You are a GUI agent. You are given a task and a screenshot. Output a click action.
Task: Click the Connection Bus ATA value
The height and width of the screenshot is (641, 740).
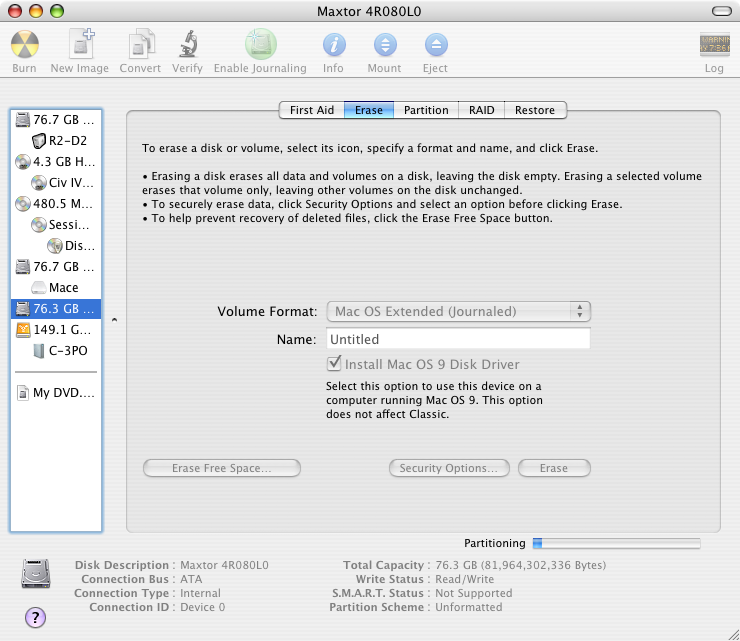[x=191, y=579]
